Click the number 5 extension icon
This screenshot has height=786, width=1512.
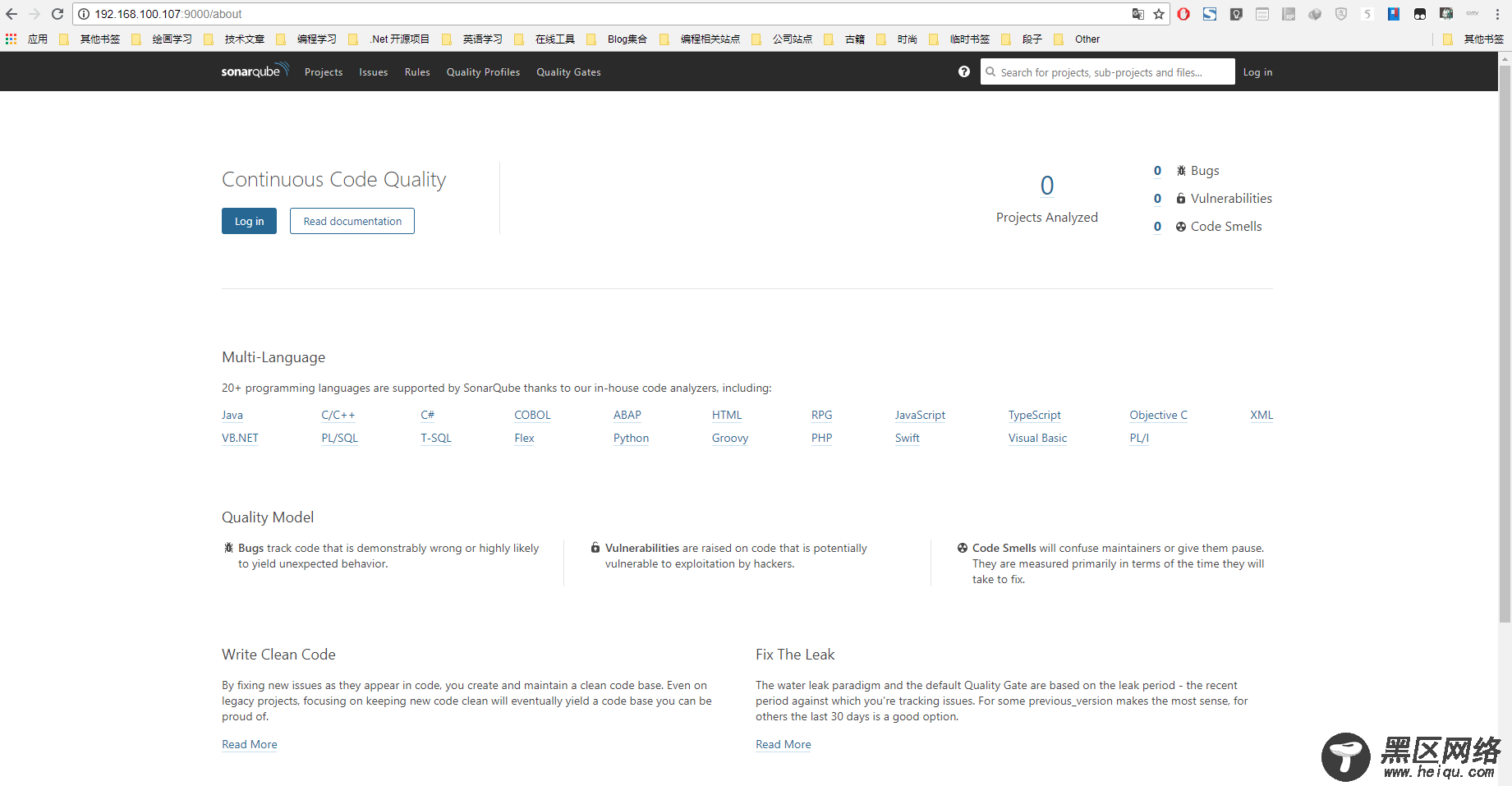point(1367,14)
